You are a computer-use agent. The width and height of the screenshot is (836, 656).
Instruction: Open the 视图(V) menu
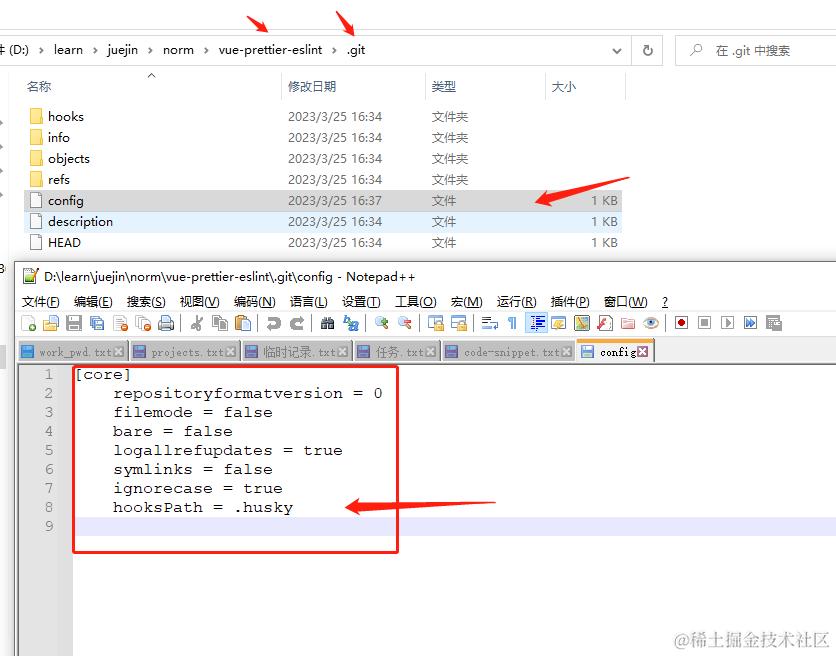[199, 302]
